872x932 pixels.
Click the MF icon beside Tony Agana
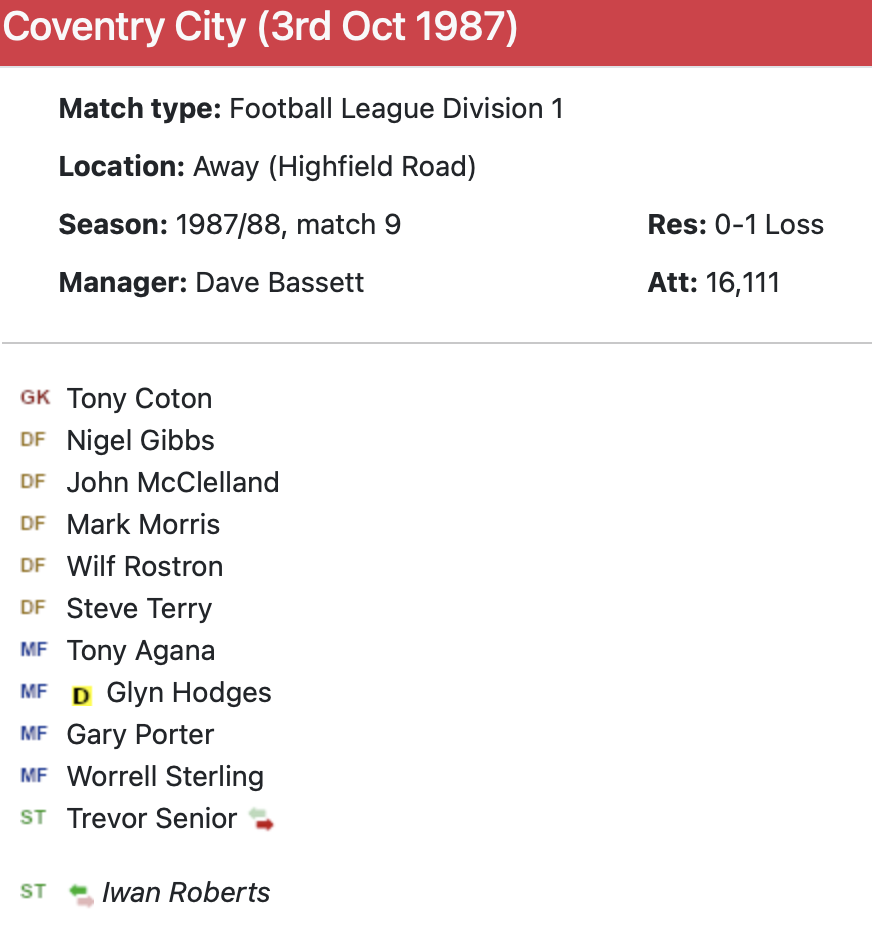point(34,650)
